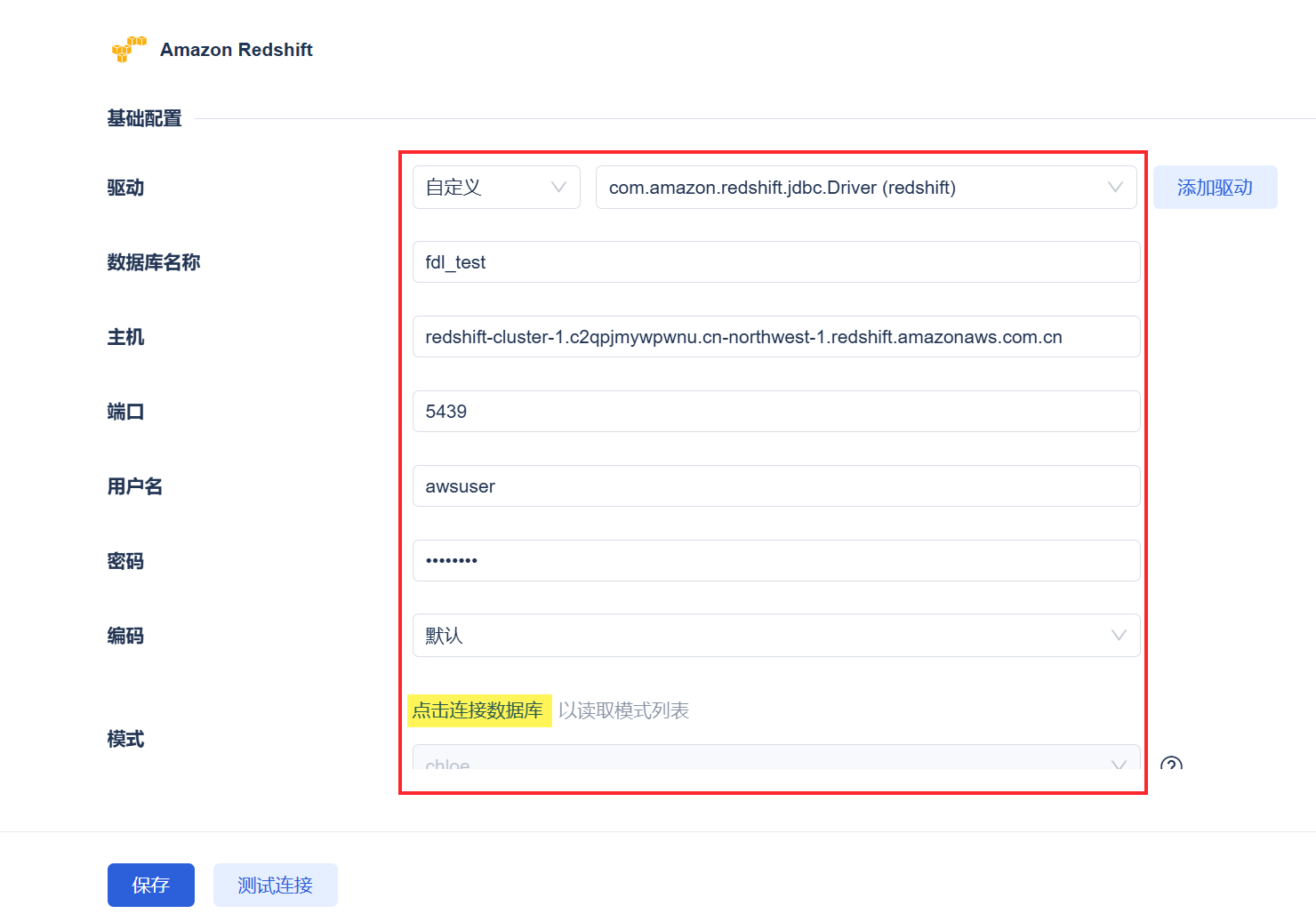Click the 模式 label

click(x=125, y=739)
